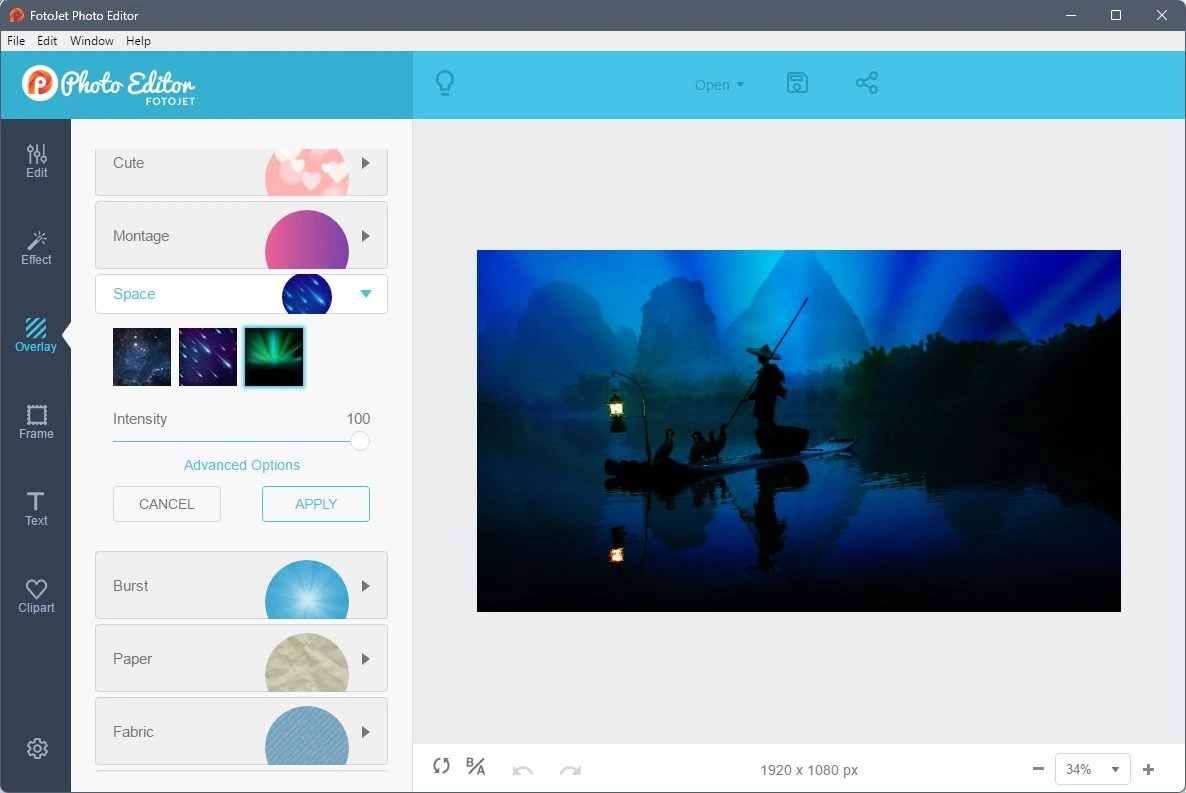Zoom out with the minus icon
Image resolution: width=1186 pixels, height=793 pixels.
tap(1038, 769)
